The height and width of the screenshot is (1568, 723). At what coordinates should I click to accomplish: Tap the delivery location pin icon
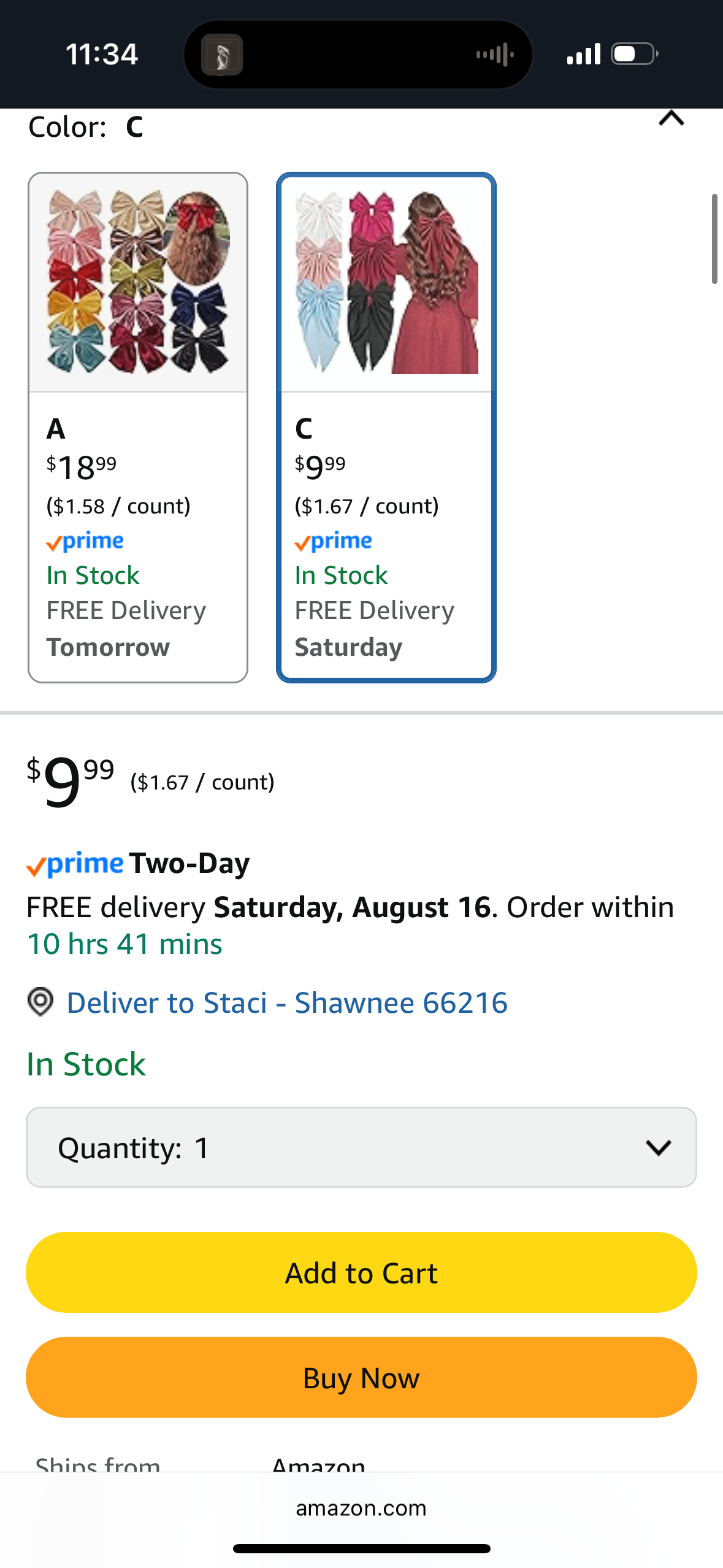40,1002
